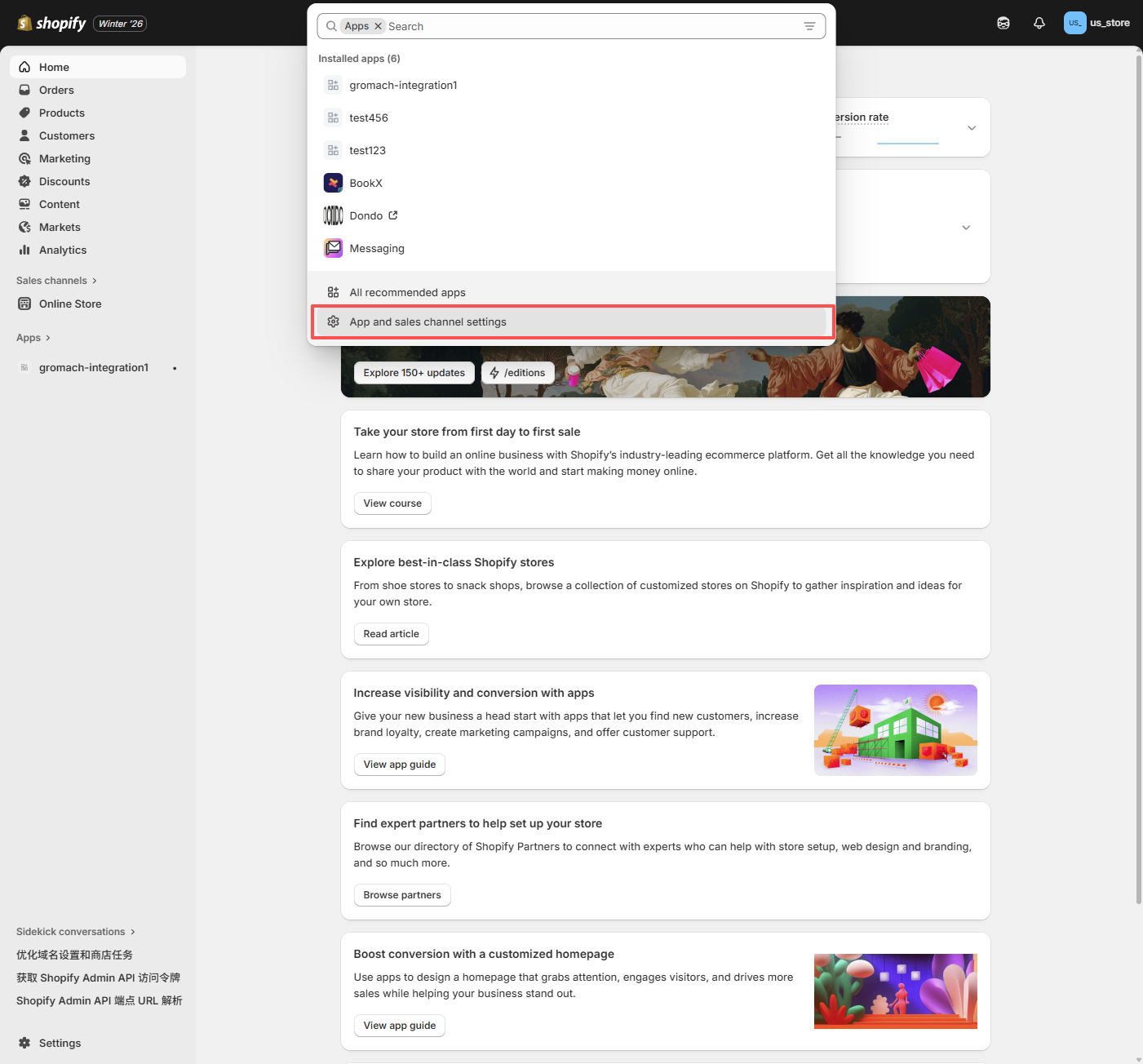The height and width of the screenshot is (1064, 1143).
Task: Open Sidekick assistant icon in top bar
Action: (1003, 23)
